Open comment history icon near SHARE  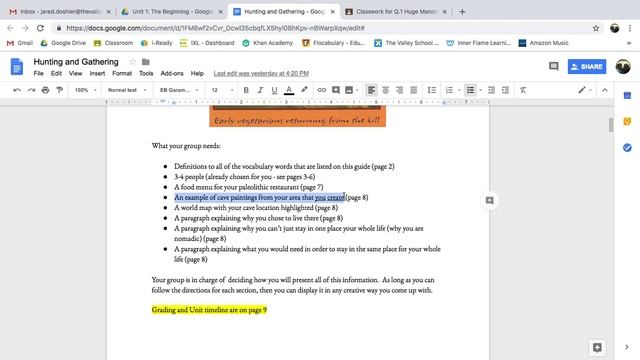pos(553,66)
